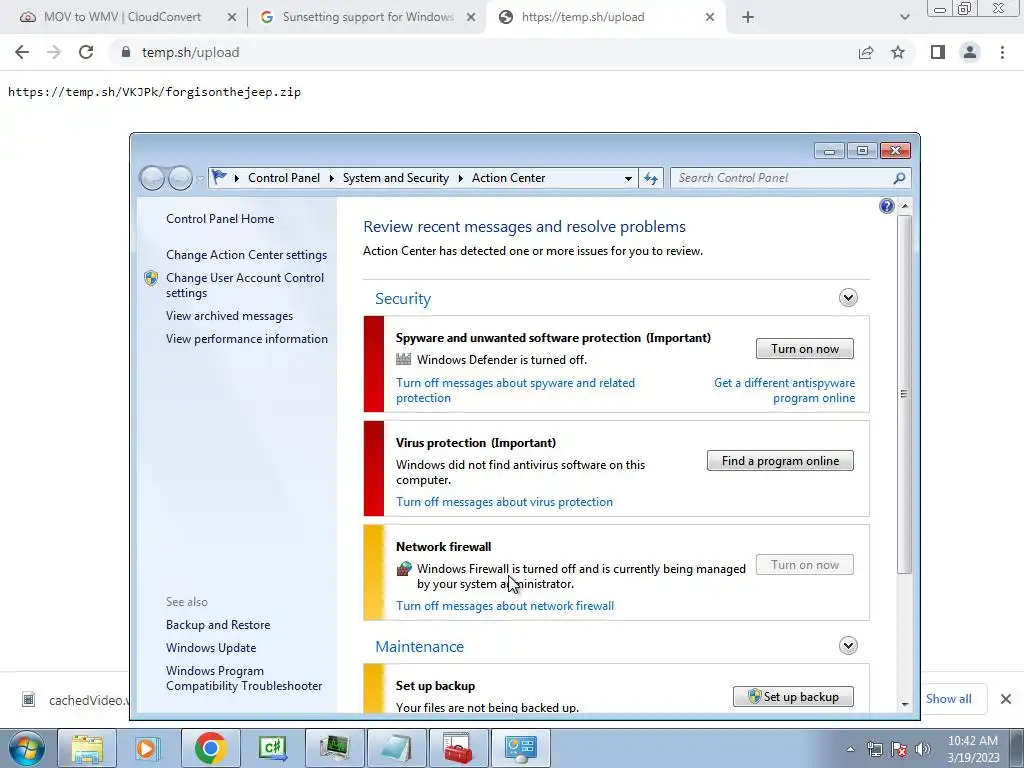The width and height of the screenshot is (1024, 768).
Task: Open Windows Update link
Action: pyautogui.click(x=211, y=647)
